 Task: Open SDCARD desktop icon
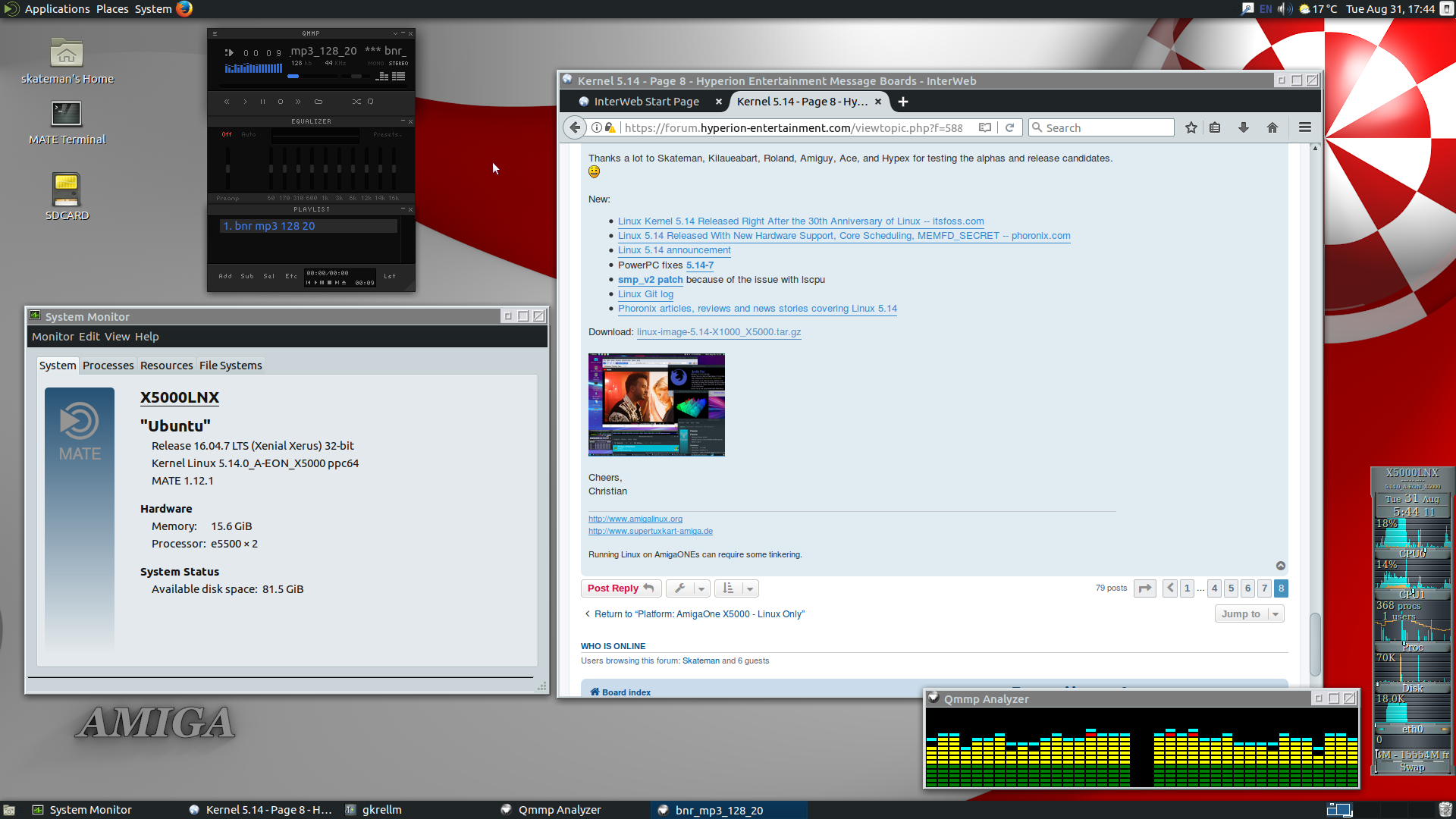[67, 197]
